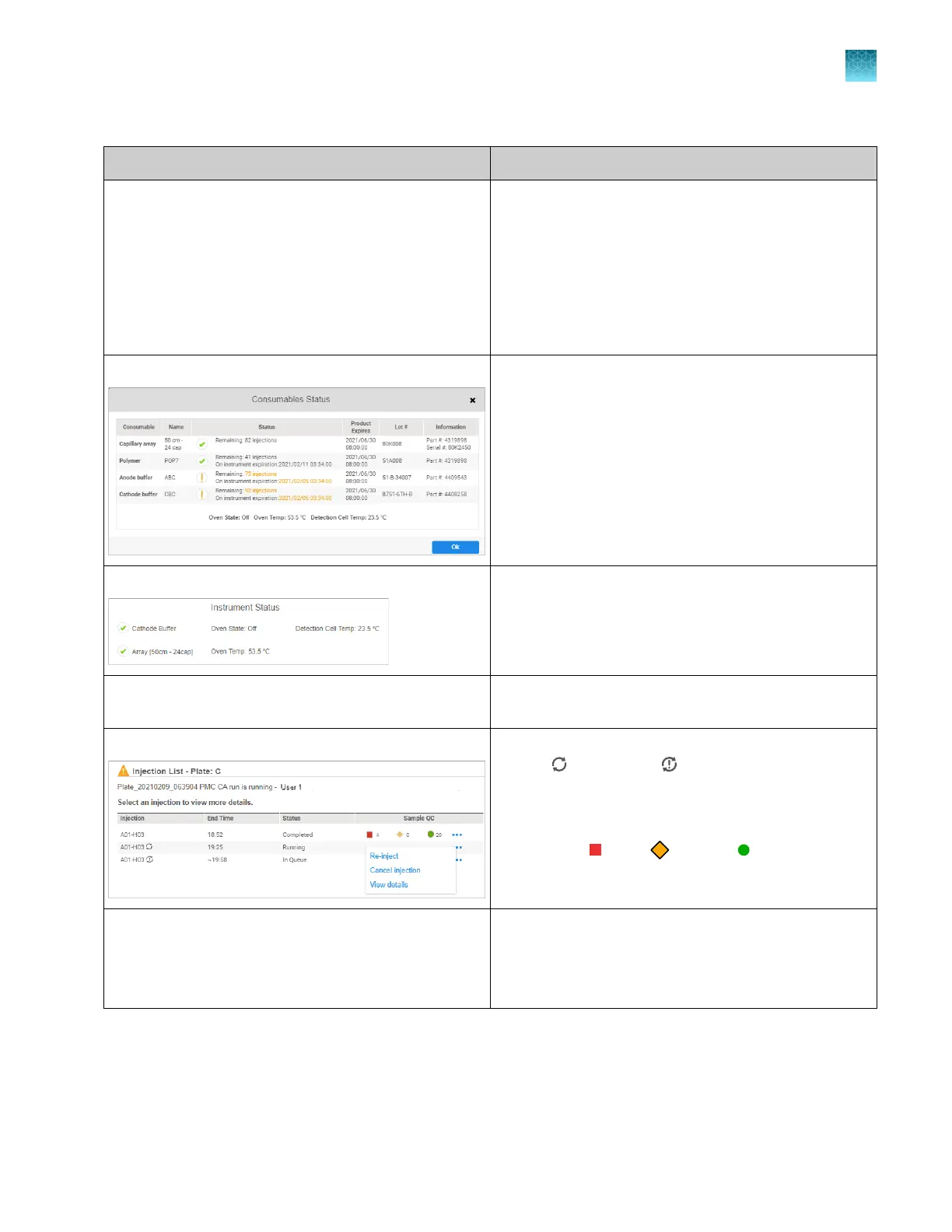
Task: Choose Cancel injection from the context menu
Action: click(x=395, y=870)
